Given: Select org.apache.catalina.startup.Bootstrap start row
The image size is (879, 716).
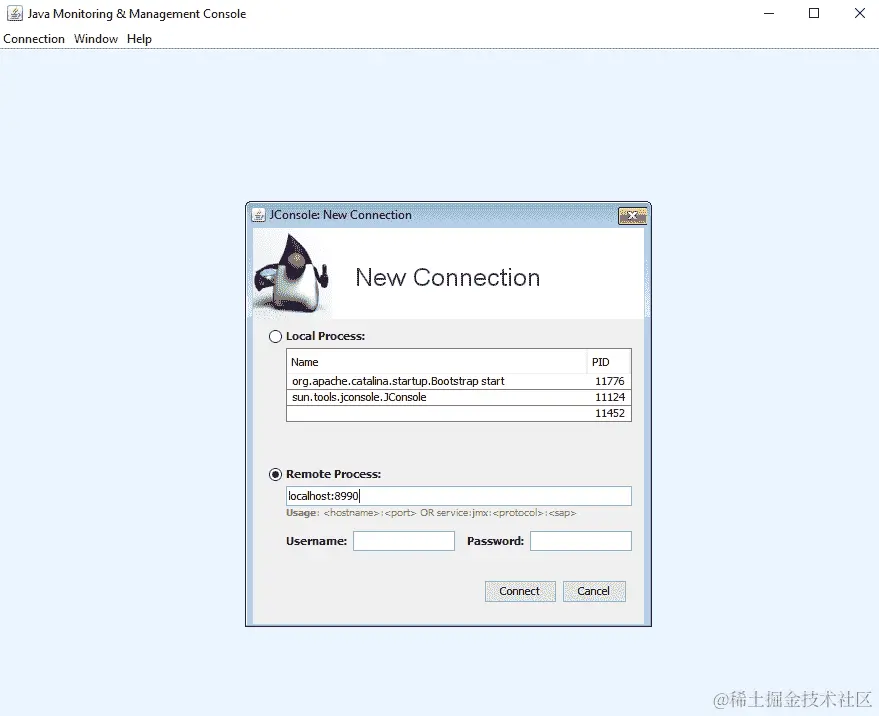Looking at the screenshot, I should [459, 381].
